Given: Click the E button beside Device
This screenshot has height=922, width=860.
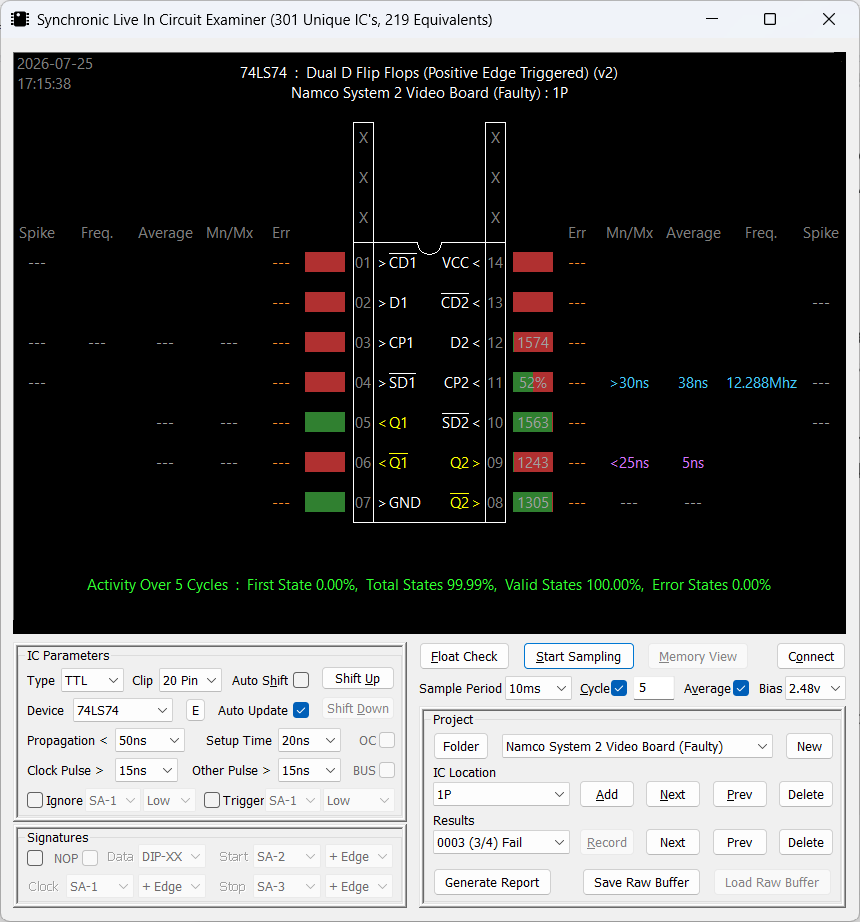Looking at the screenshot, I should (195, 710).
